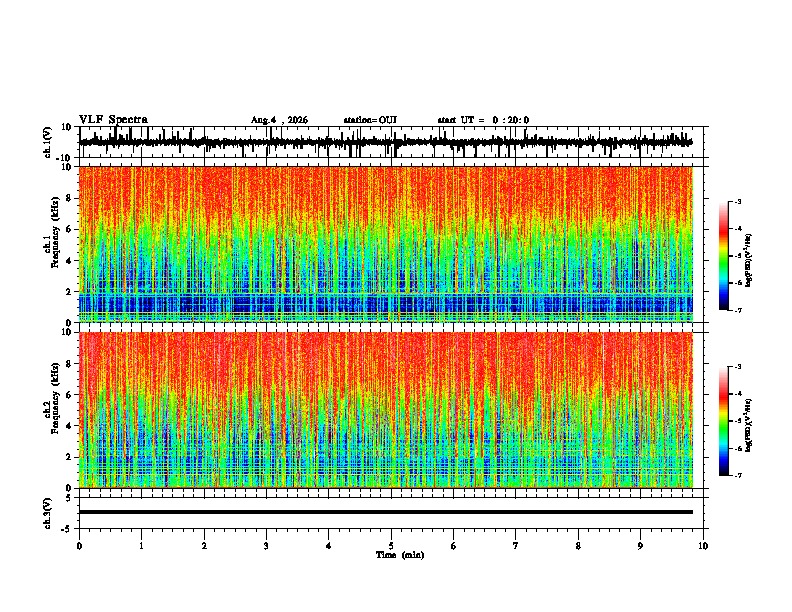Select the 'VLF Spectra' title text
Viewport: 792px width, 612px height.
(113, 120)
